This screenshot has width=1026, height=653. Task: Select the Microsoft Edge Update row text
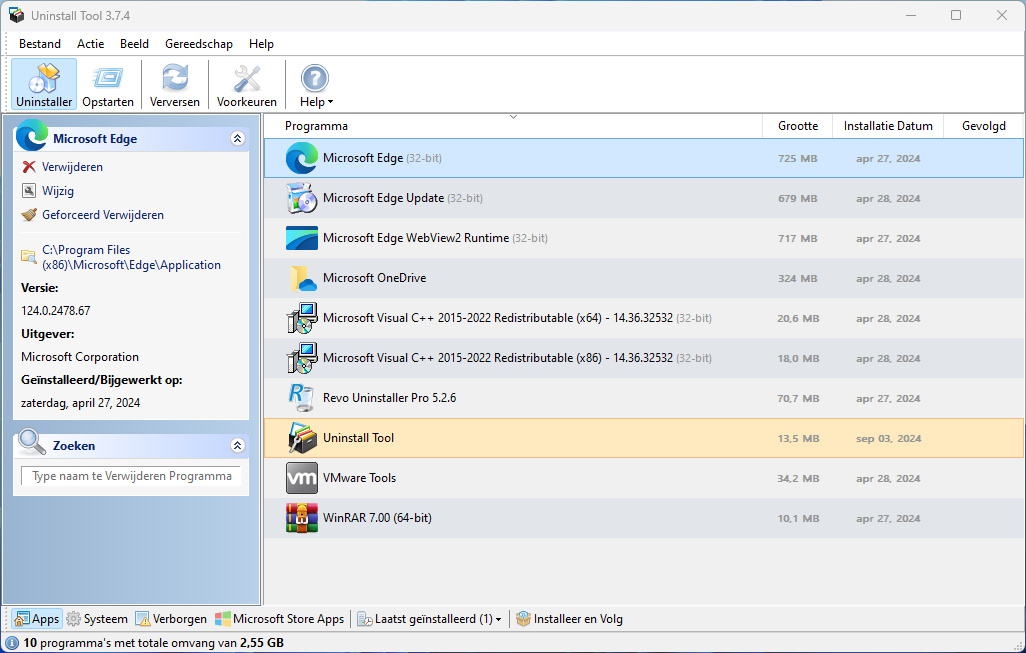pos(383,198)
